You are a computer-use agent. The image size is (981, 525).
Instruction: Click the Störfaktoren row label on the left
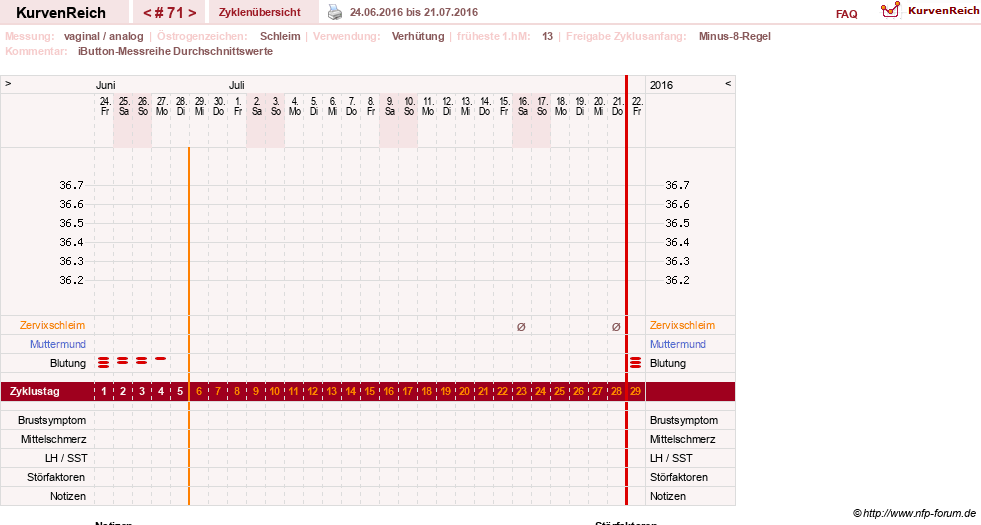56,477
